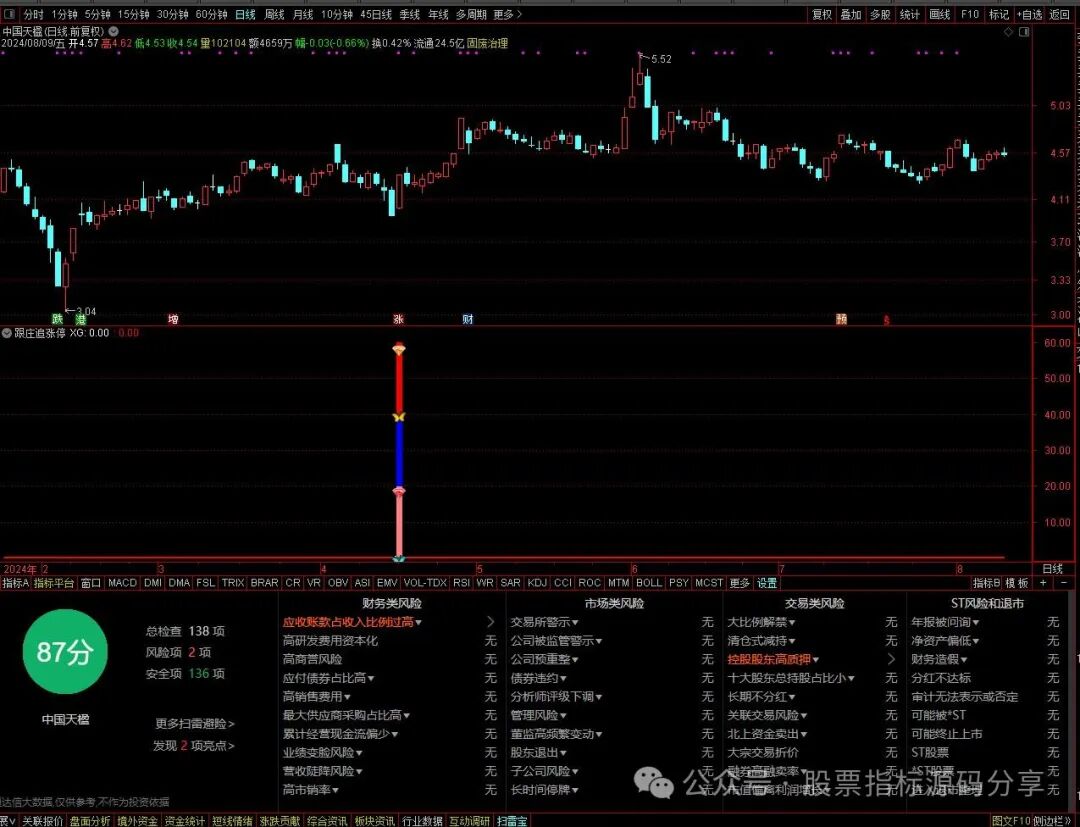
Task: Click the 5.52 high price label
Action: 661,59
